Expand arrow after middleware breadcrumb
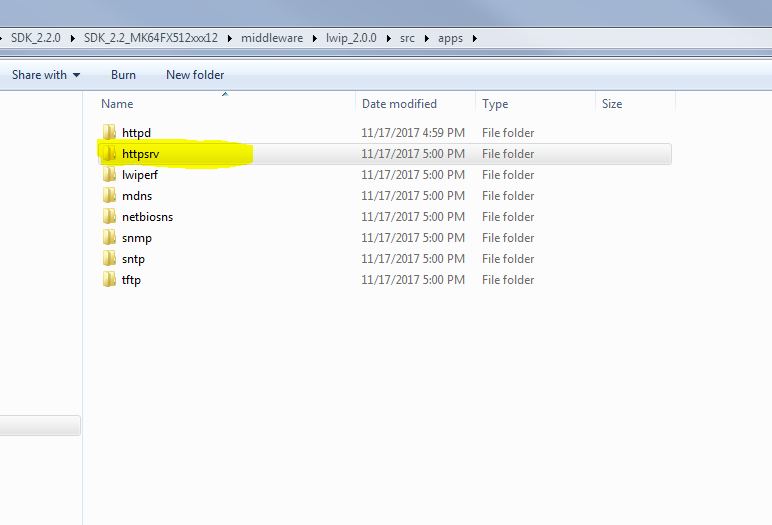This screenshot has height=525, width=772. (x=315, y=38)
